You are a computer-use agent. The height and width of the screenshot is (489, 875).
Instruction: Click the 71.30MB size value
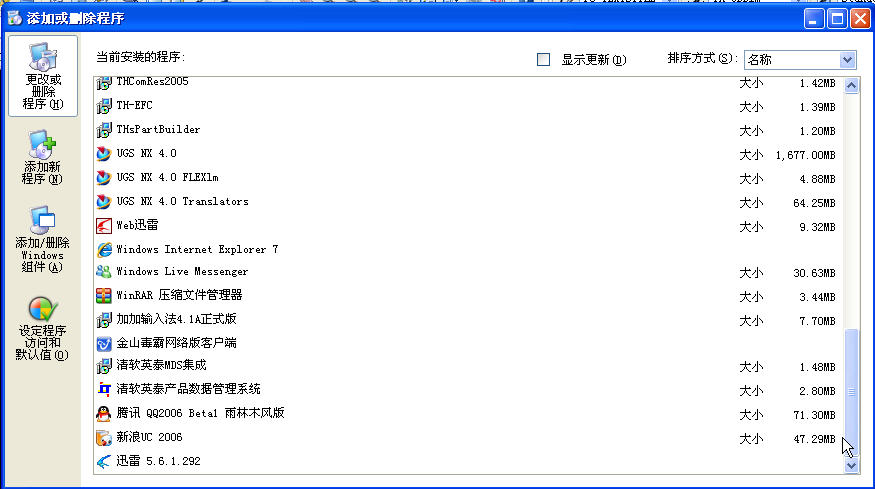coord(814,415)
